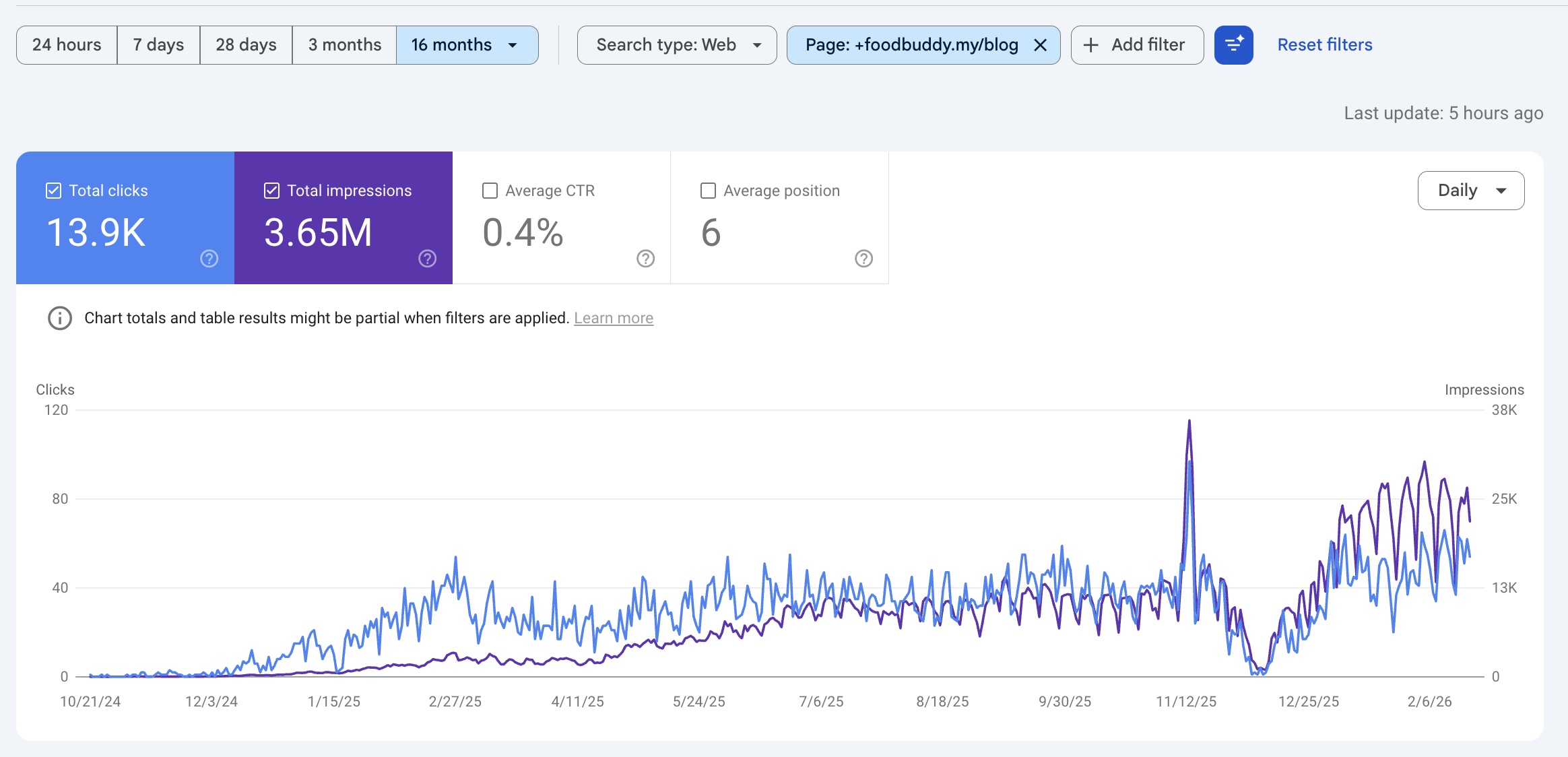The width and height of the screenshot is (1568, 757).
Task: Click the tall impressions spike peak in chart
Action: (1189, 422)
